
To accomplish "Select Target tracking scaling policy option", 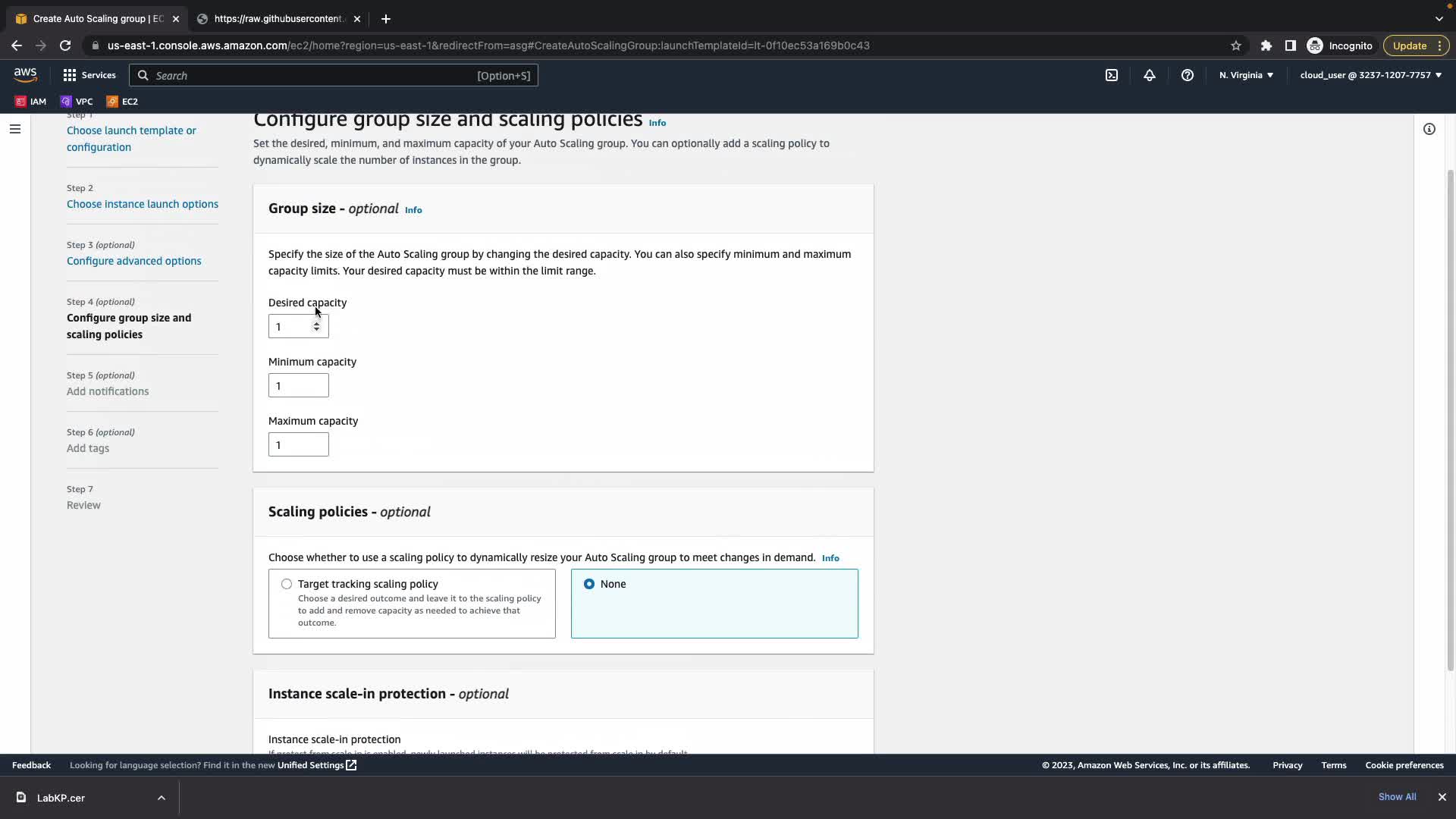I will pos(287,584).
